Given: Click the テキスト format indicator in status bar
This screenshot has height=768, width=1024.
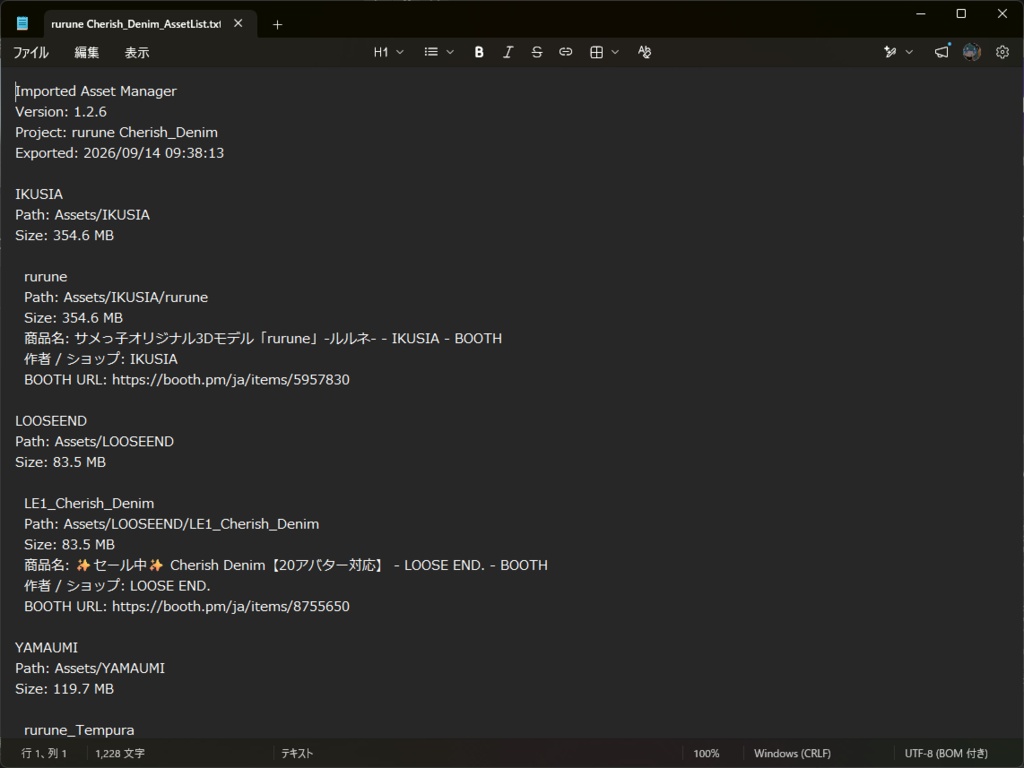Looking at the screenshot, I should tap(297, 754).
